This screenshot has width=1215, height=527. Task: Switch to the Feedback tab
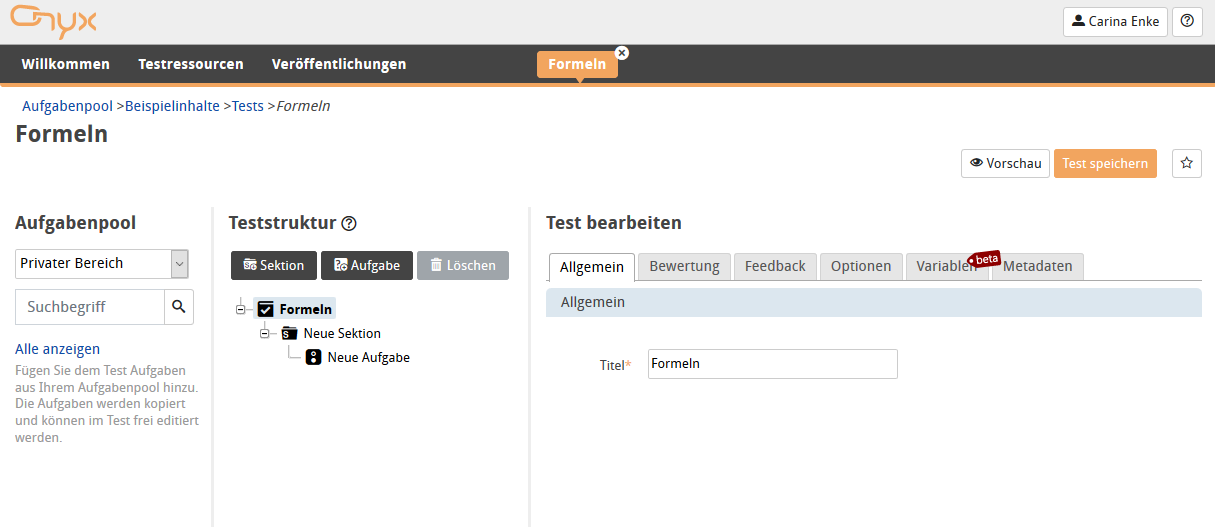point(775,266)
